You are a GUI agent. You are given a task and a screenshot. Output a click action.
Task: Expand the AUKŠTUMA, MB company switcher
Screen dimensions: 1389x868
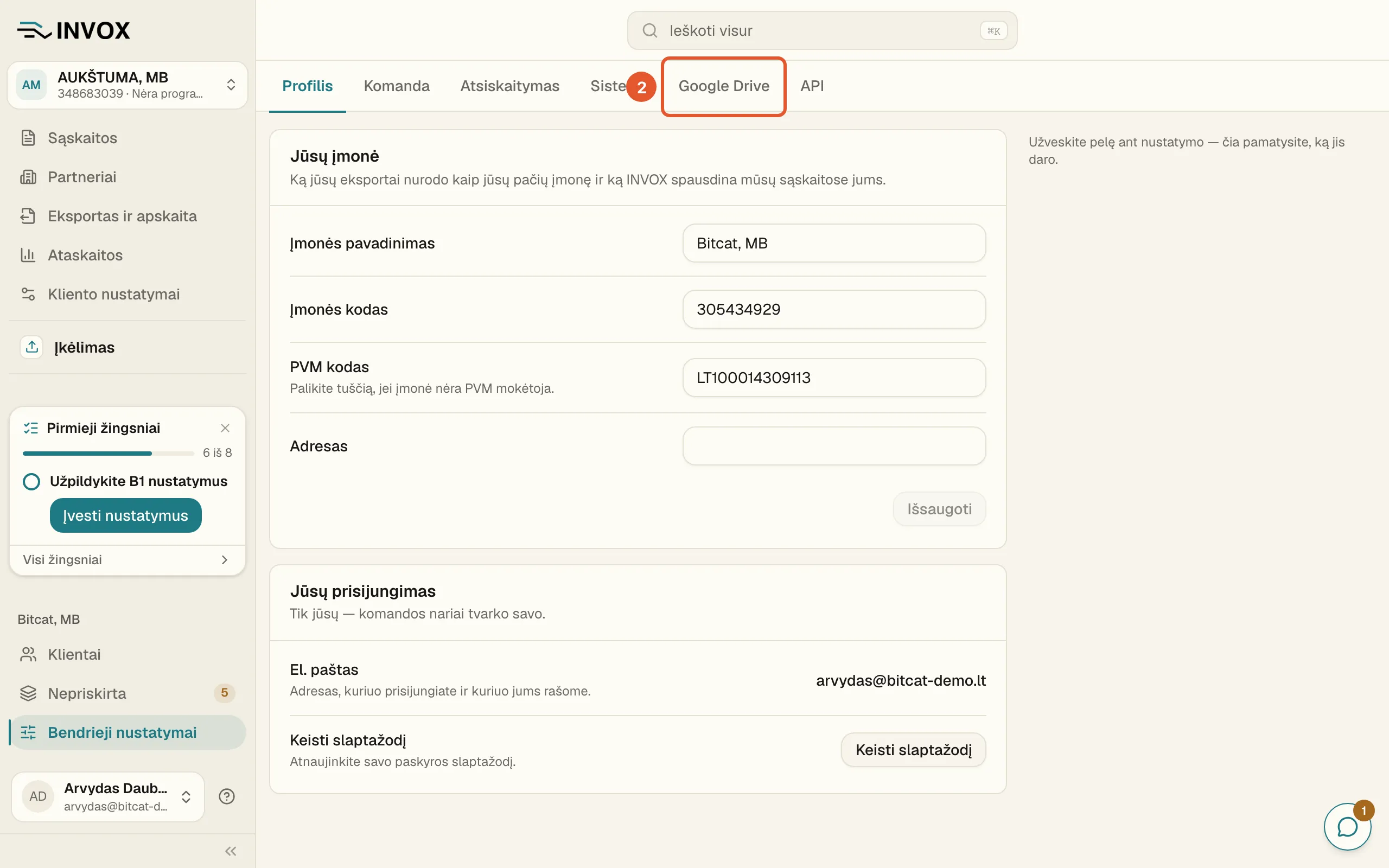coord(128,85)
